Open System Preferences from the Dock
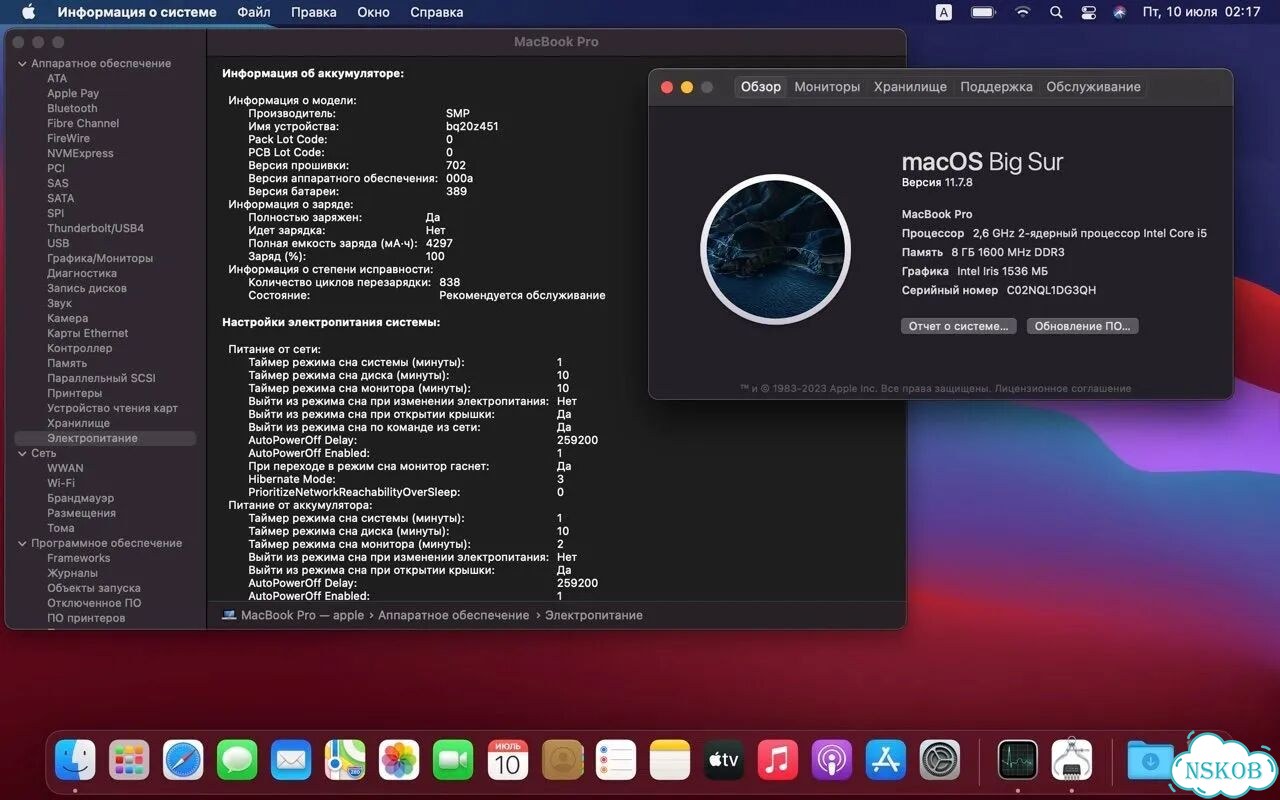Screen dimensions: 1280x800 click(940, 760)
